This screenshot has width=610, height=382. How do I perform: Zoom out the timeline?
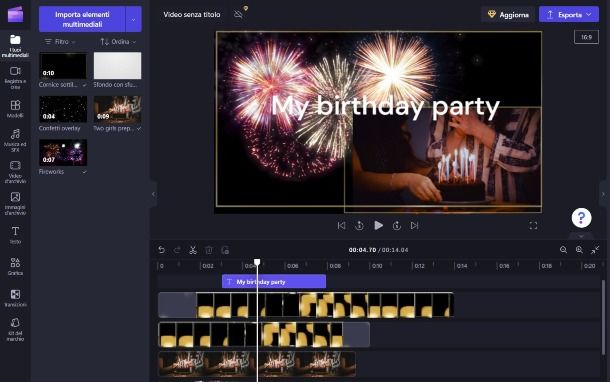coord(563,250)
